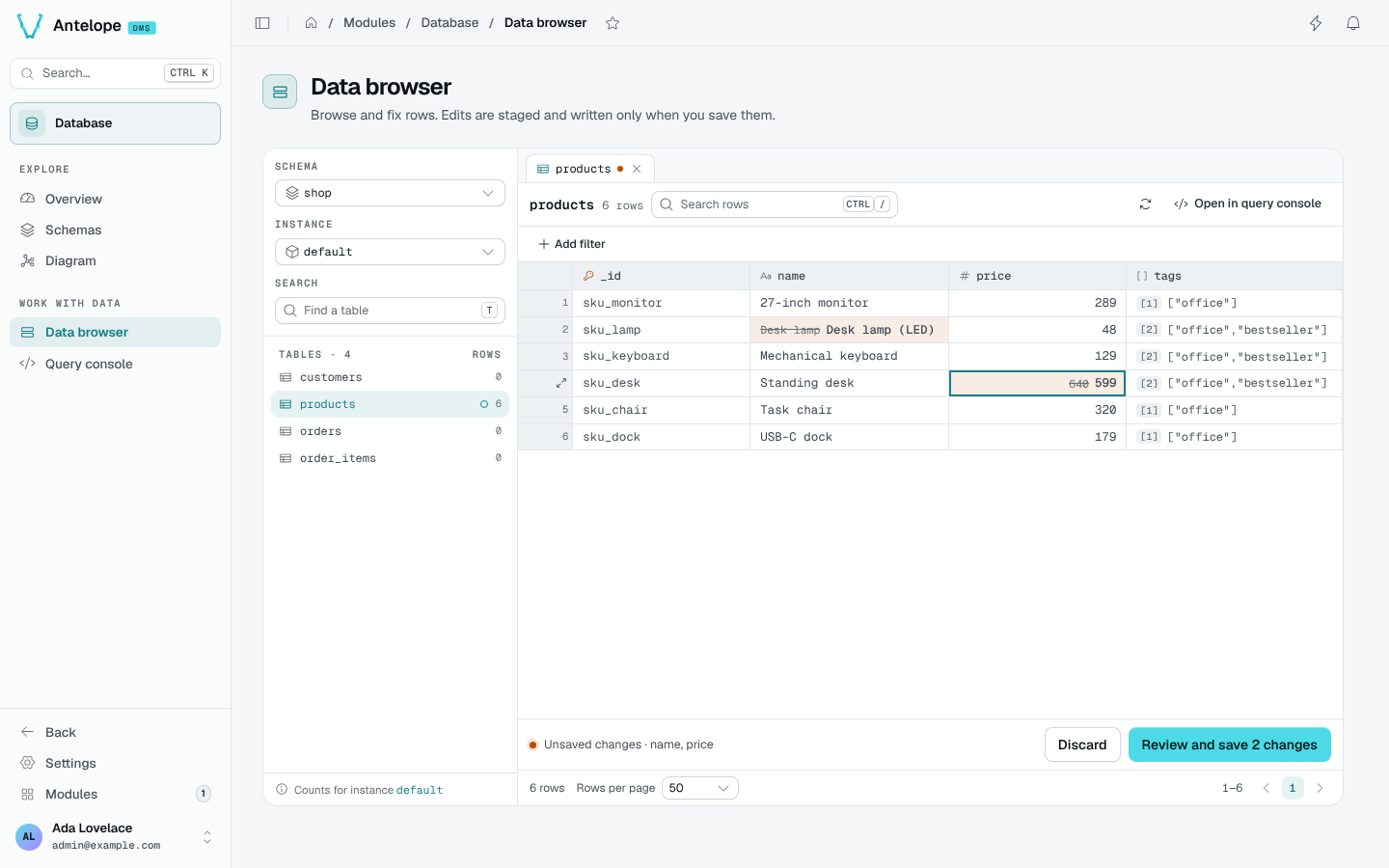Star the Data browser page as favorite

[613, 23]
